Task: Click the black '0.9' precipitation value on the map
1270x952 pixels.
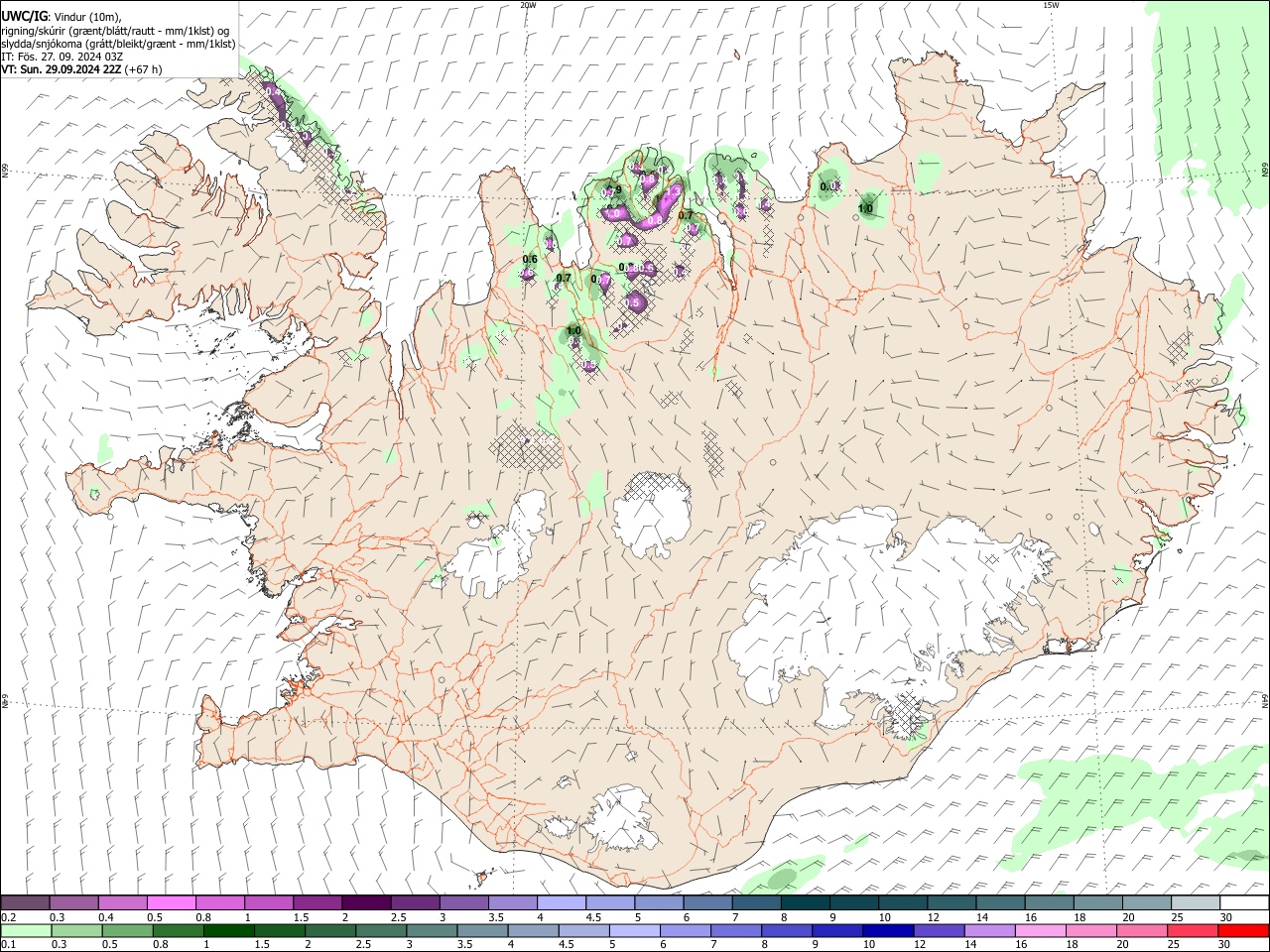Action: coord(614,190)
